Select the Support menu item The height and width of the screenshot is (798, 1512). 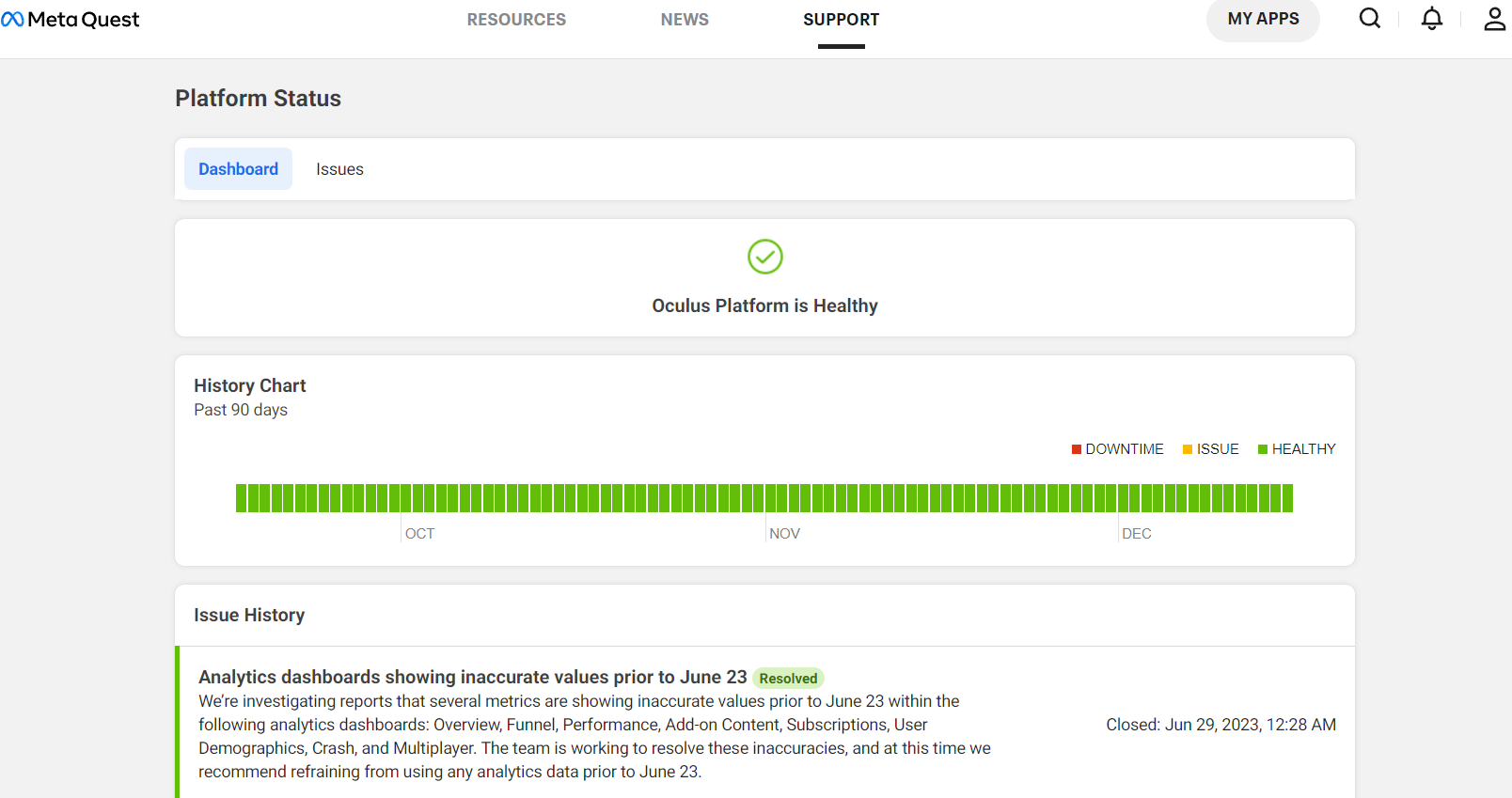click(841, 20)
